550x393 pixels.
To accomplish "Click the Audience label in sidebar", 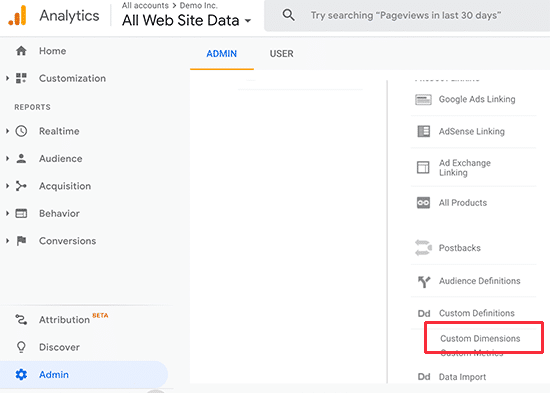I will [60, 159].
